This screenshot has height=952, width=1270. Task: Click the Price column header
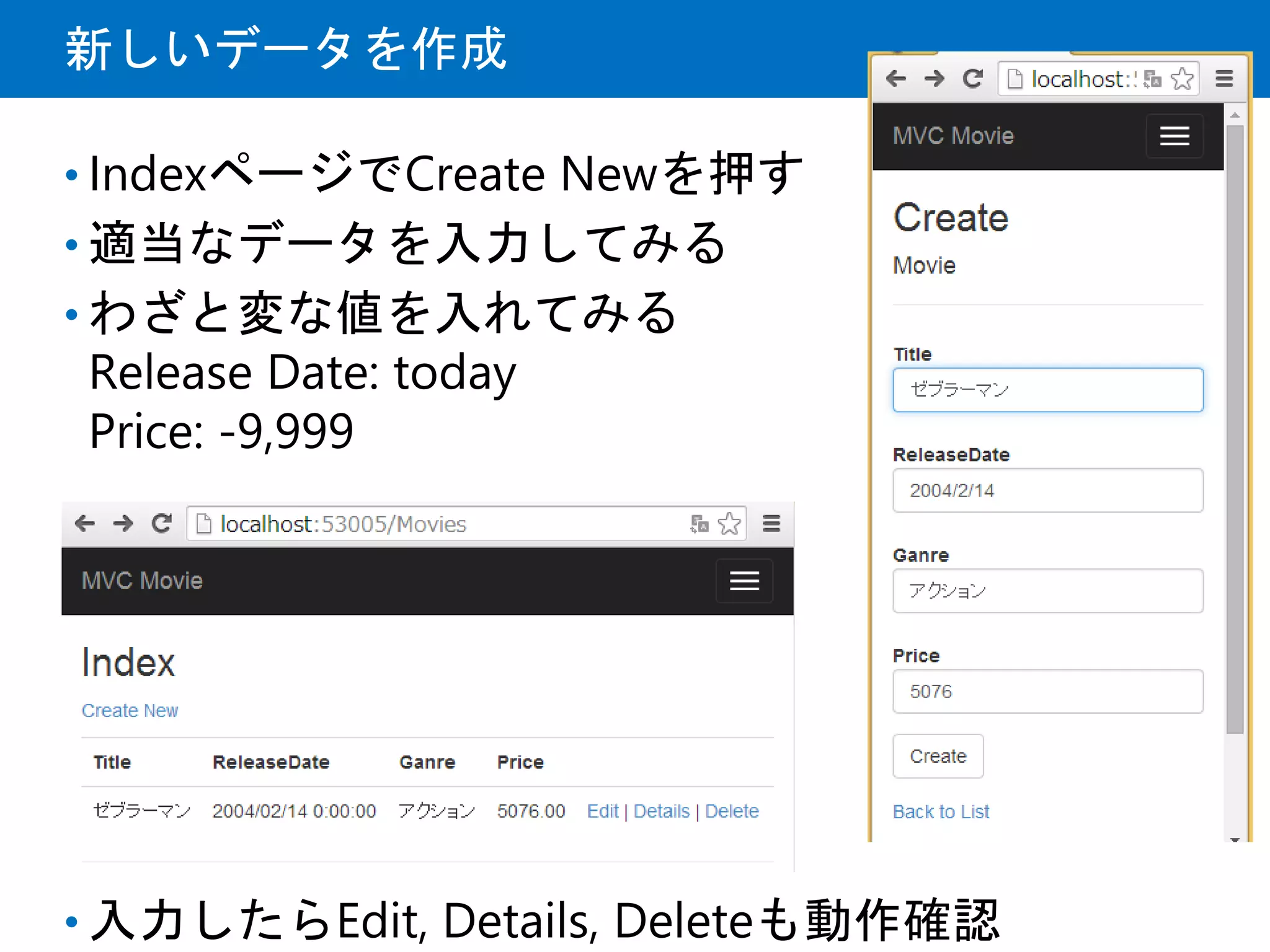pyautogui.click(x=520, y=762)
